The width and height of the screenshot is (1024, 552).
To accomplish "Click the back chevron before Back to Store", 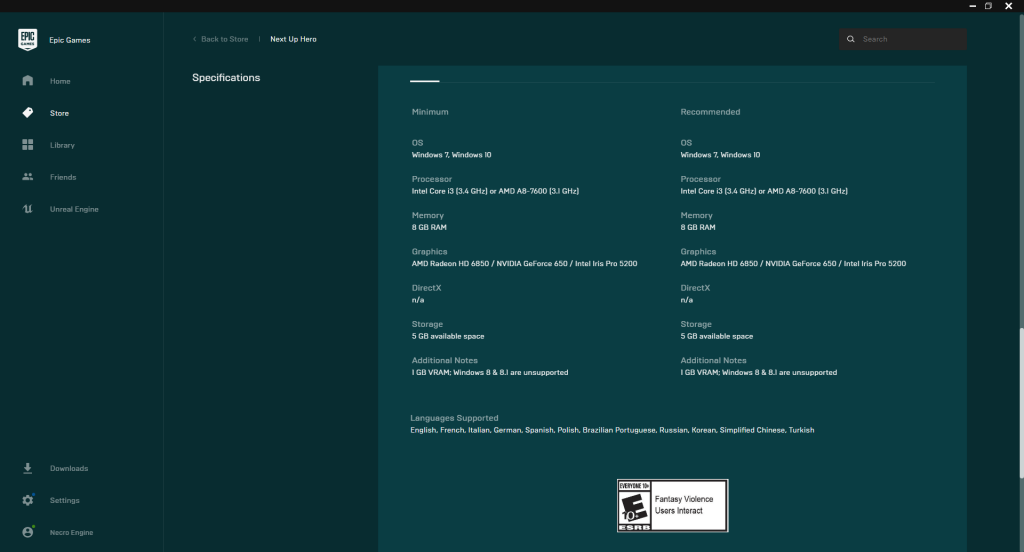I will [x=195, y=39].
